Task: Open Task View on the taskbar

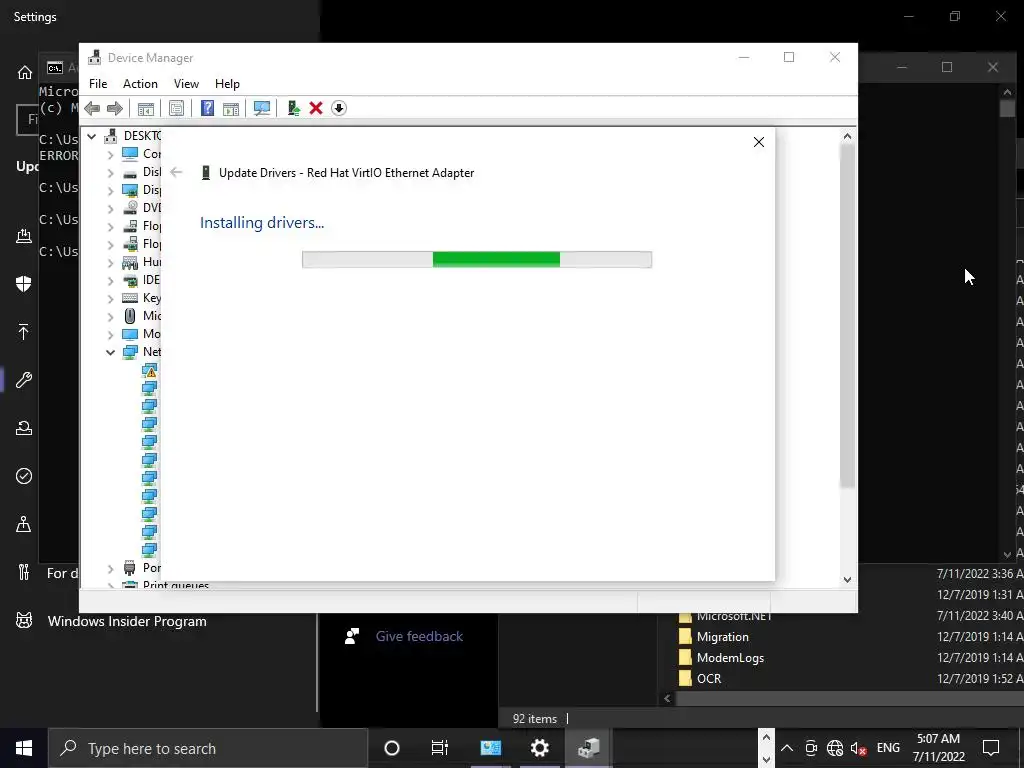Action: tap(440, 748)
